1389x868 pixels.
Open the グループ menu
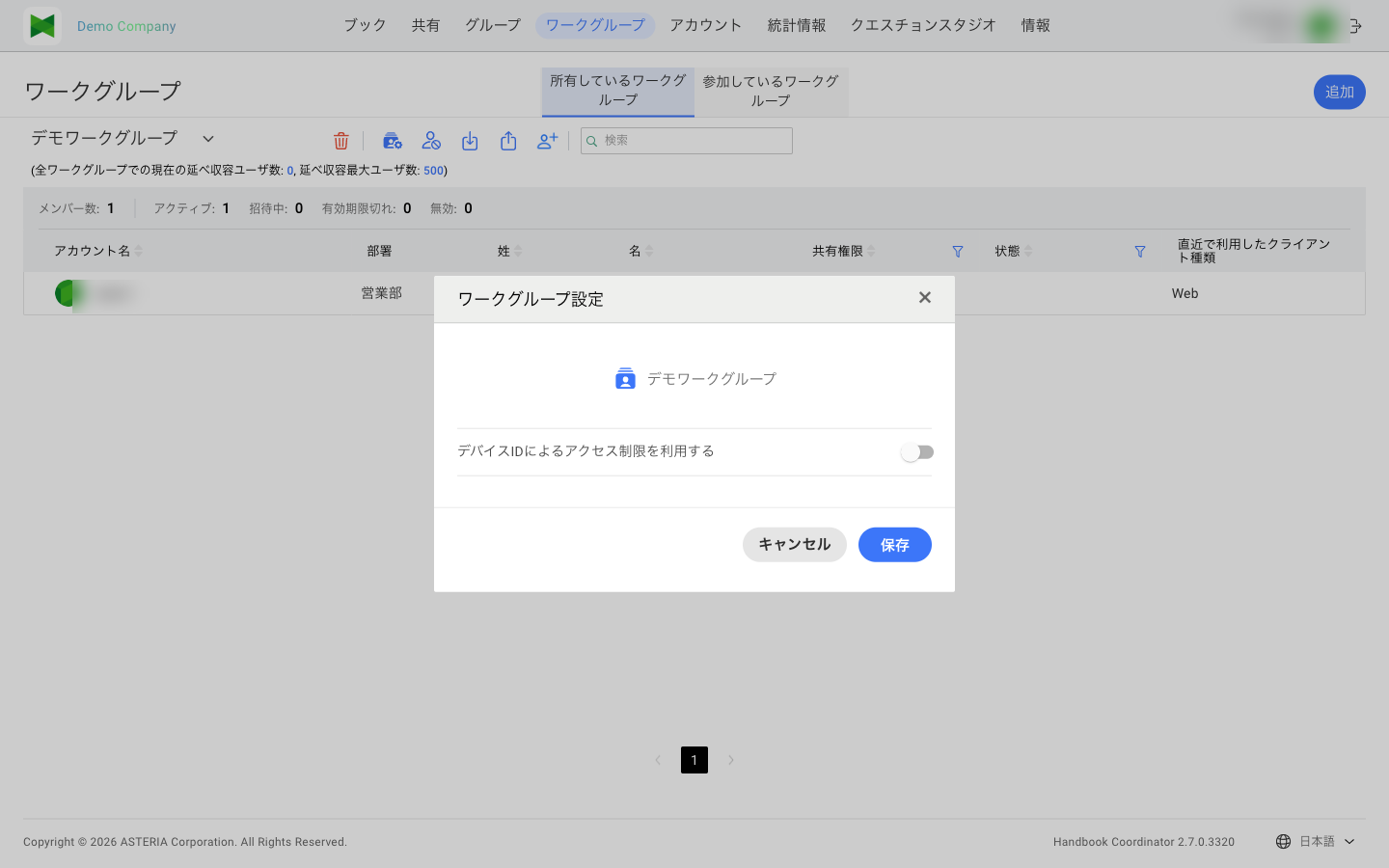coord(493,25)
